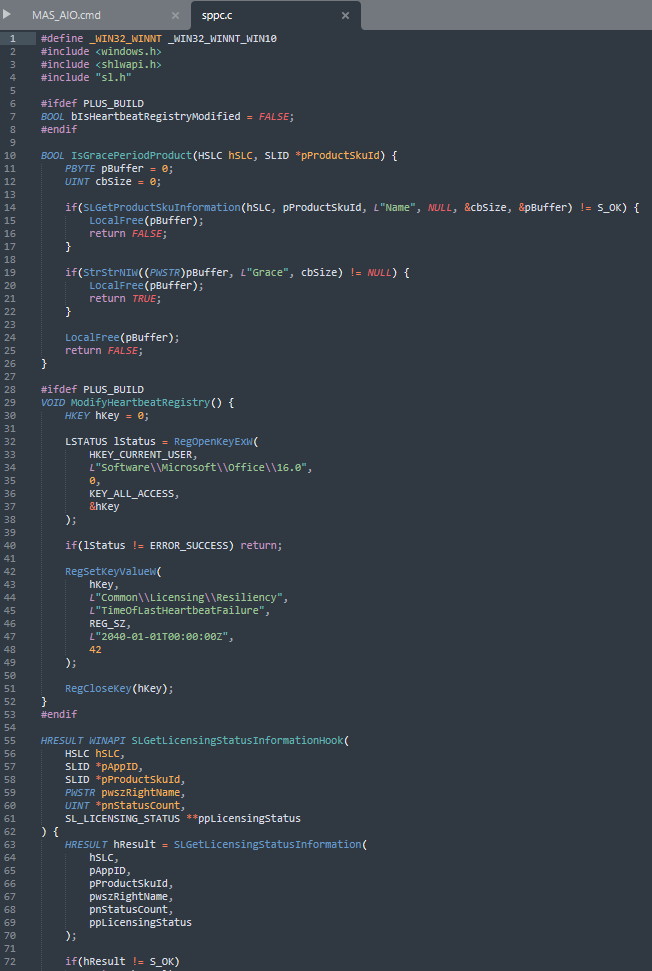Viewport: 652px width, 971px height.
Task: Click the tab scroll arrow icon
Action: (x=7, y=14)
